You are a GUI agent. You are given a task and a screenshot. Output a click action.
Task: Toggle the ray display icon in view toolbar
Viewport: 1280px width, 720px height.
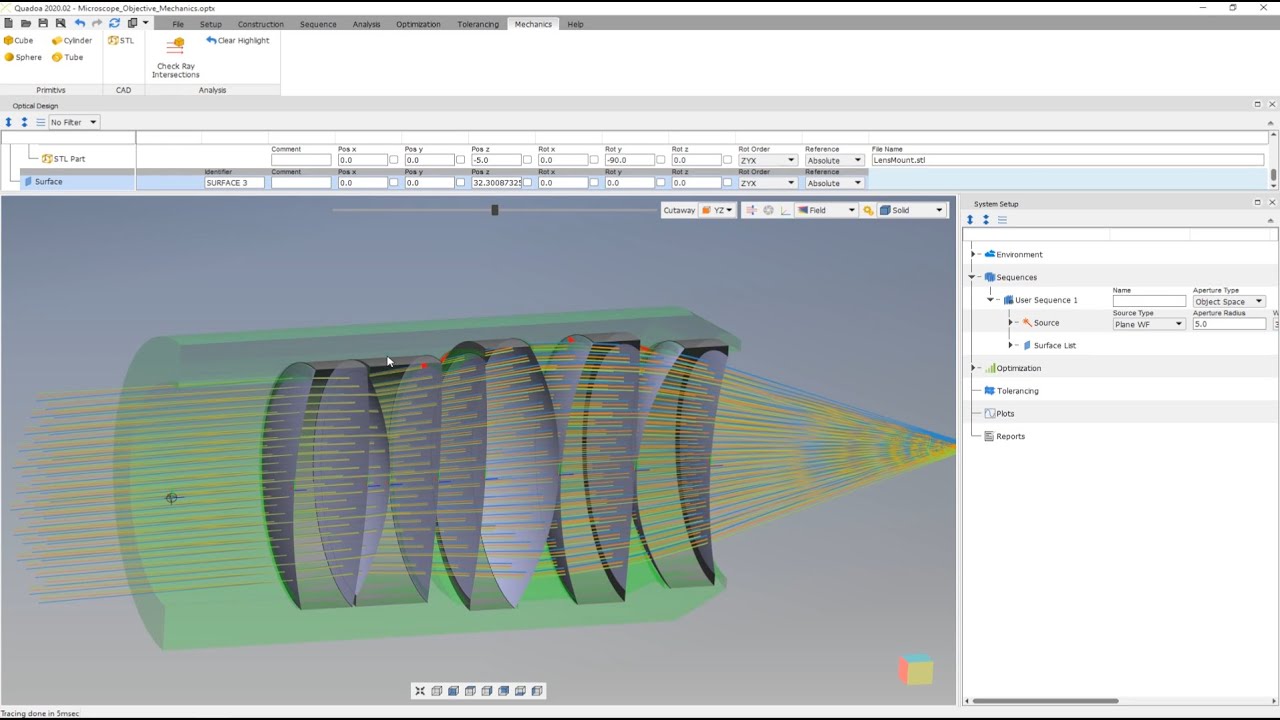click(751, 210)
